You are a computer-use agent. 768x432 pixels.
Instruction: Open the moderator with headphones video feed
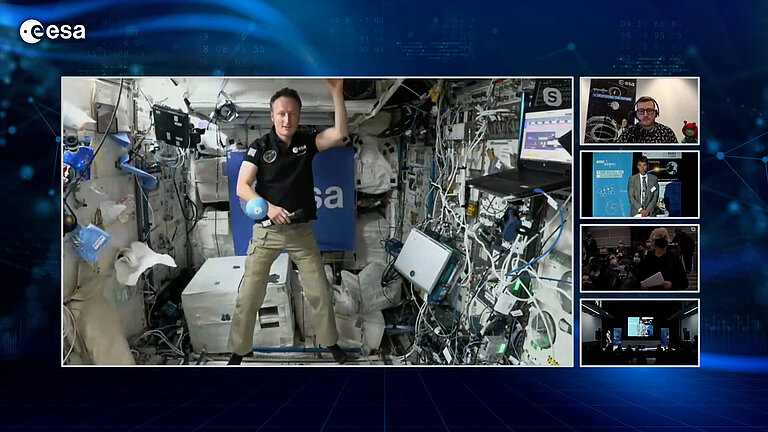[x=639, y=111]
